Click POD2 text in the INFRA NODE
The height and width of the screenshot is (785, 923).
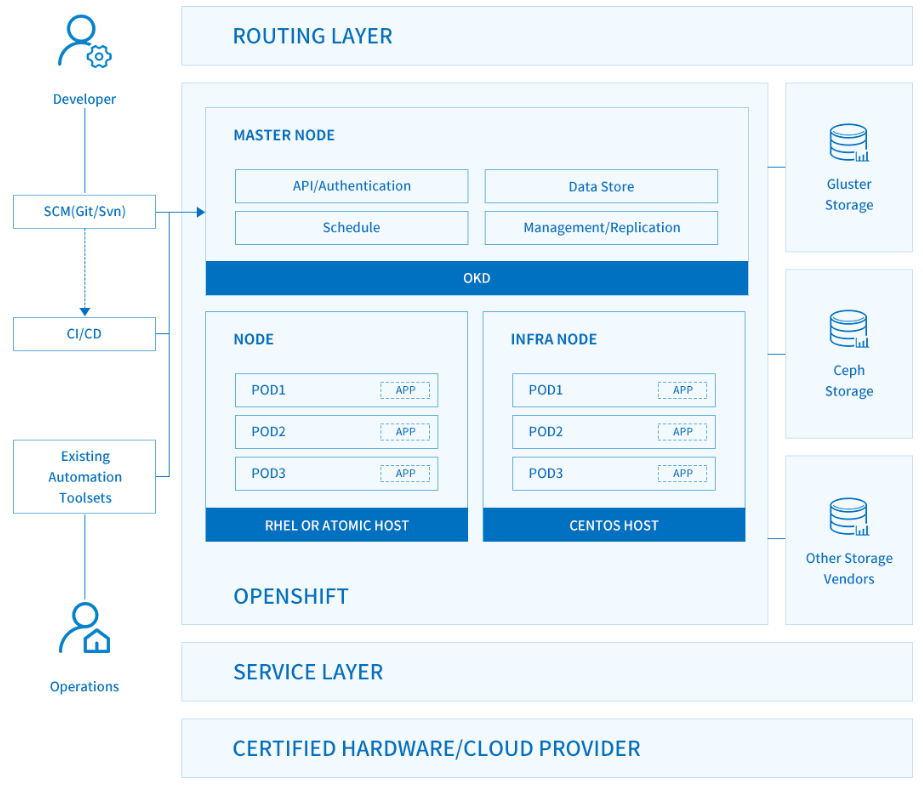pos(546,432)
